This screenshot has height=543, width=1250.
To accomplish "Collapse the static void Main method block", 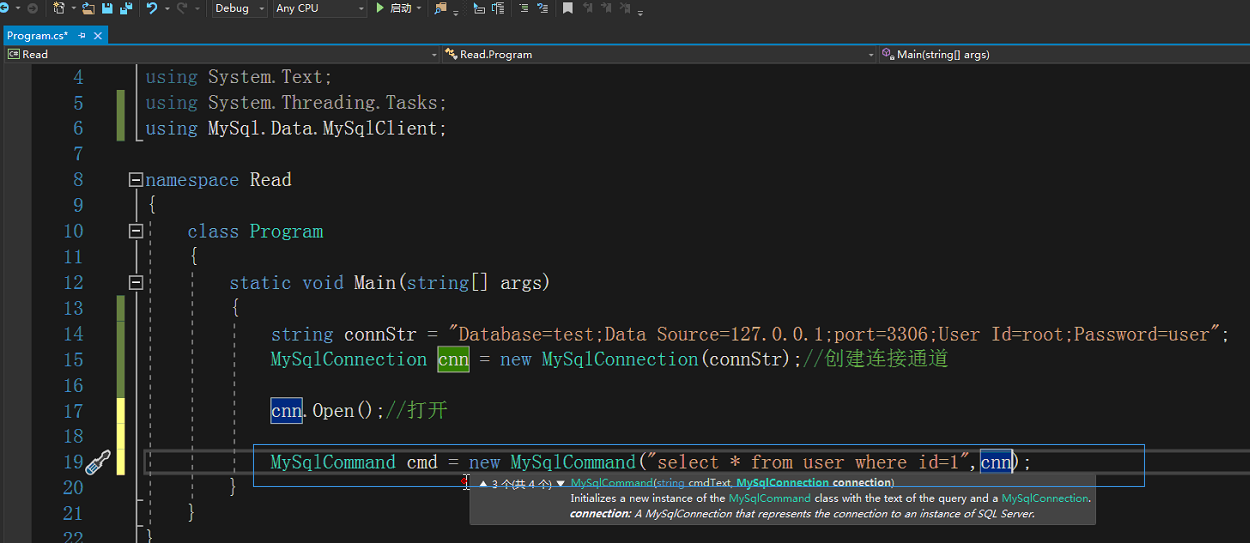I will pyautogui.click(x=136, y=283).
